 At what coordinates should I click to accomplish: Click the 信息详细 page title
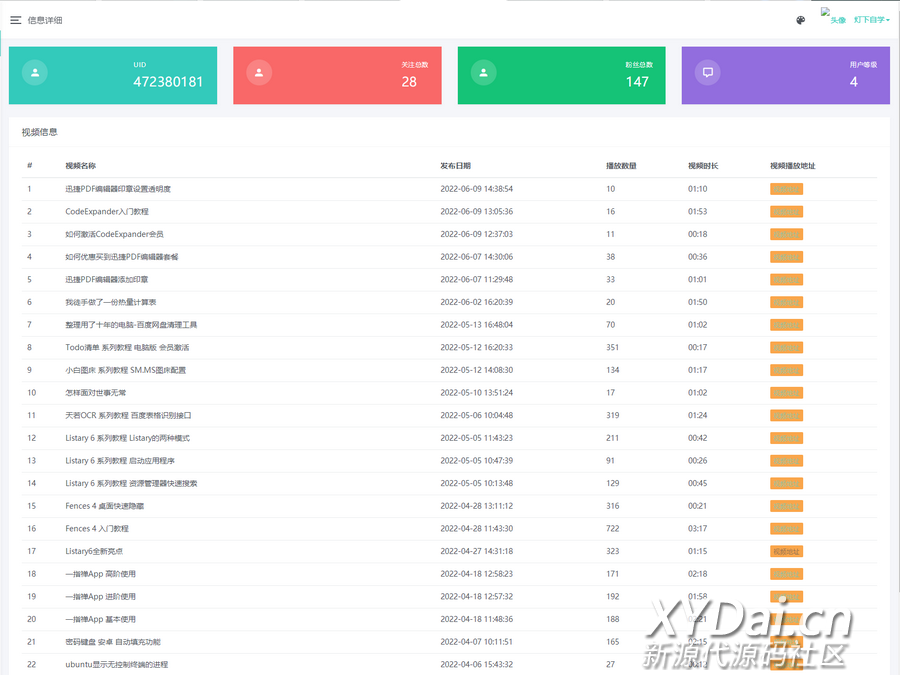[x=45, y=20]
